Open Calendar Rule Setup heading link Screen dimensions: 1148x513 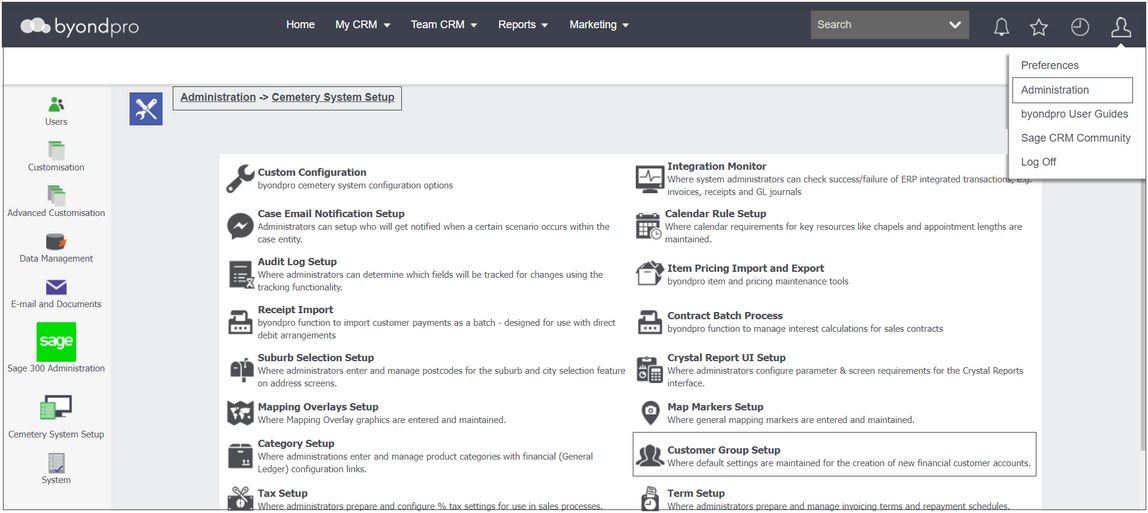tap(715, 214)
